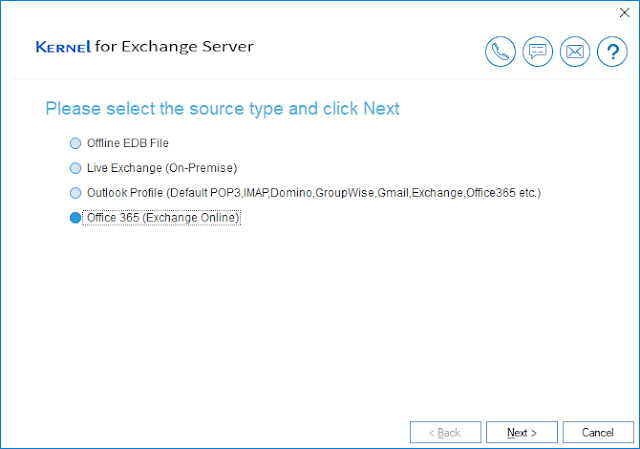Click the greyed-out Back button
Viewport: 640px width, 449px height.
click(444, 432)
